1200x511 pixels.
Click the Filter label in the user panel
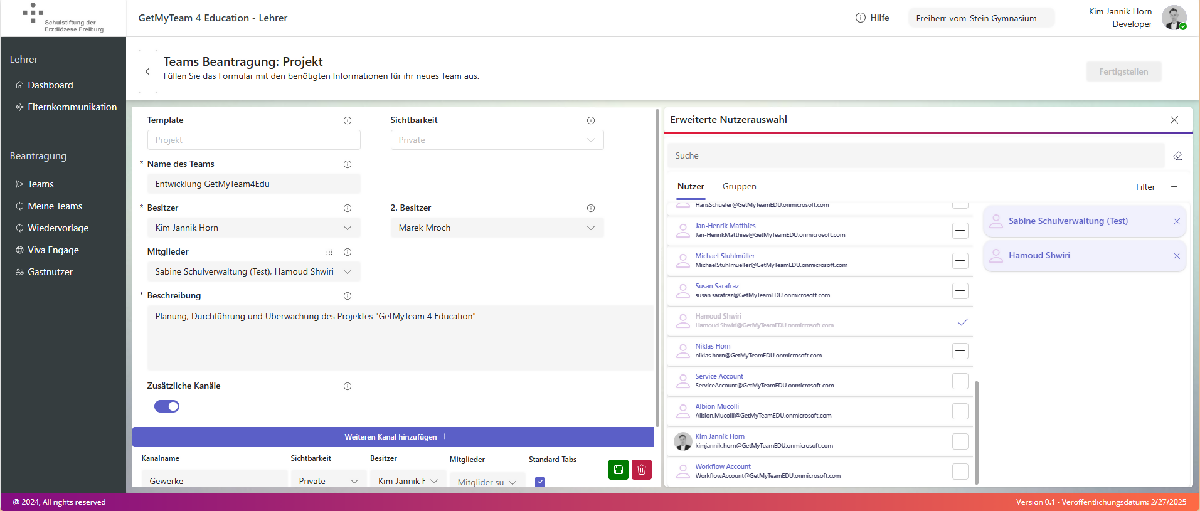(1145, 186)
